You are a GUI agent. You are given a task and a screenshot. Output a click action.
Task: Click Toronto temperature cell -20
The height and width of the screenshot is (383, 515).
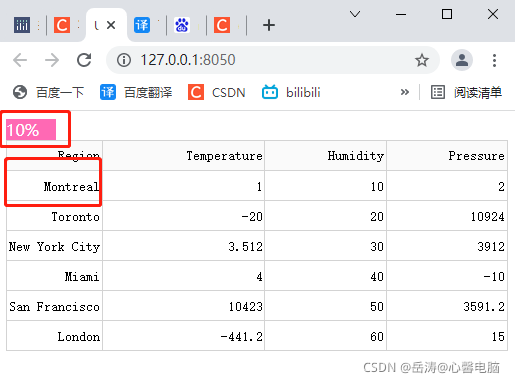point(184,216)
